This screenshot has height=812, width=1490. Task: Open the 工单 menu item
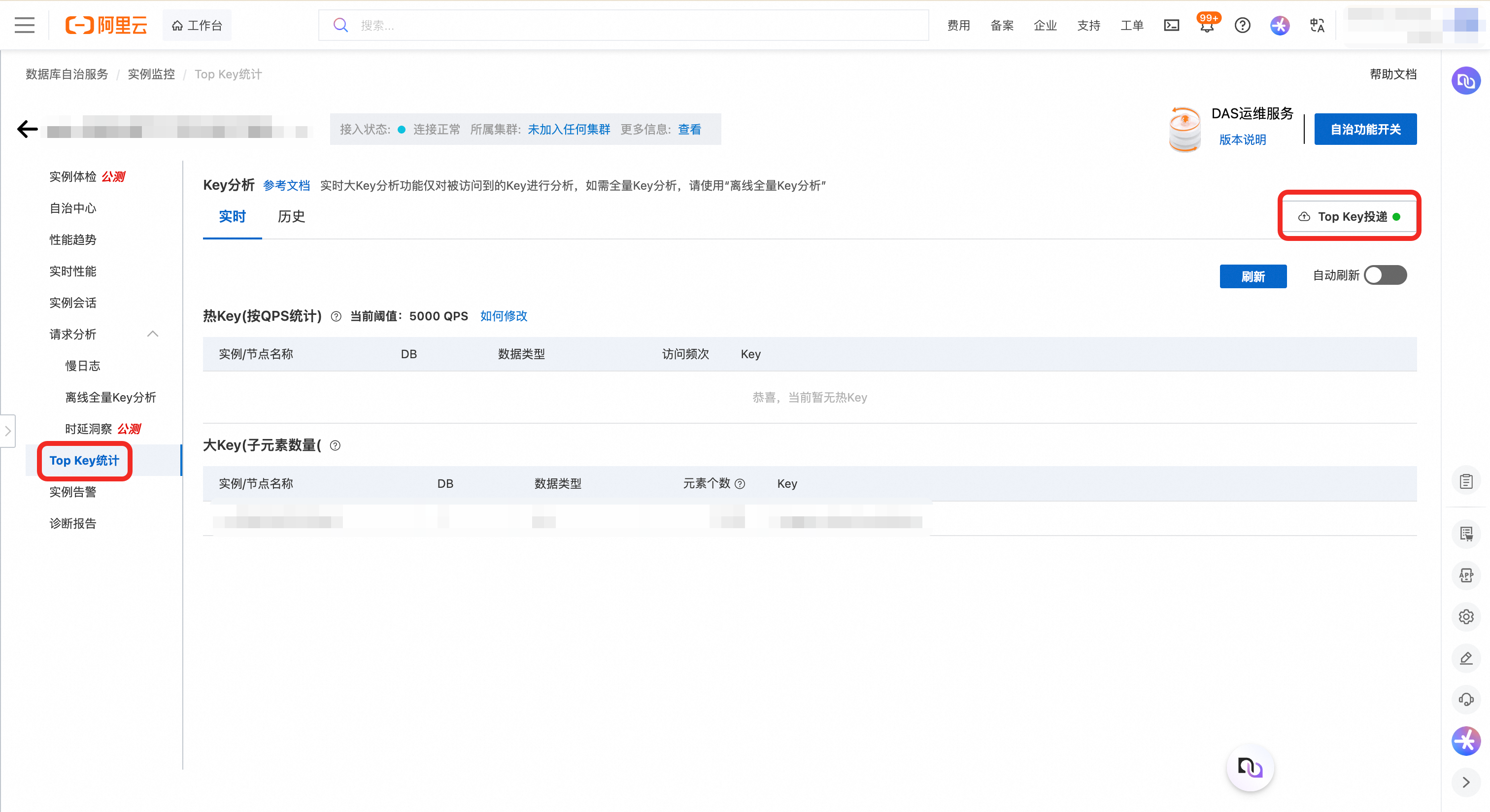[x=1132, y=25]
